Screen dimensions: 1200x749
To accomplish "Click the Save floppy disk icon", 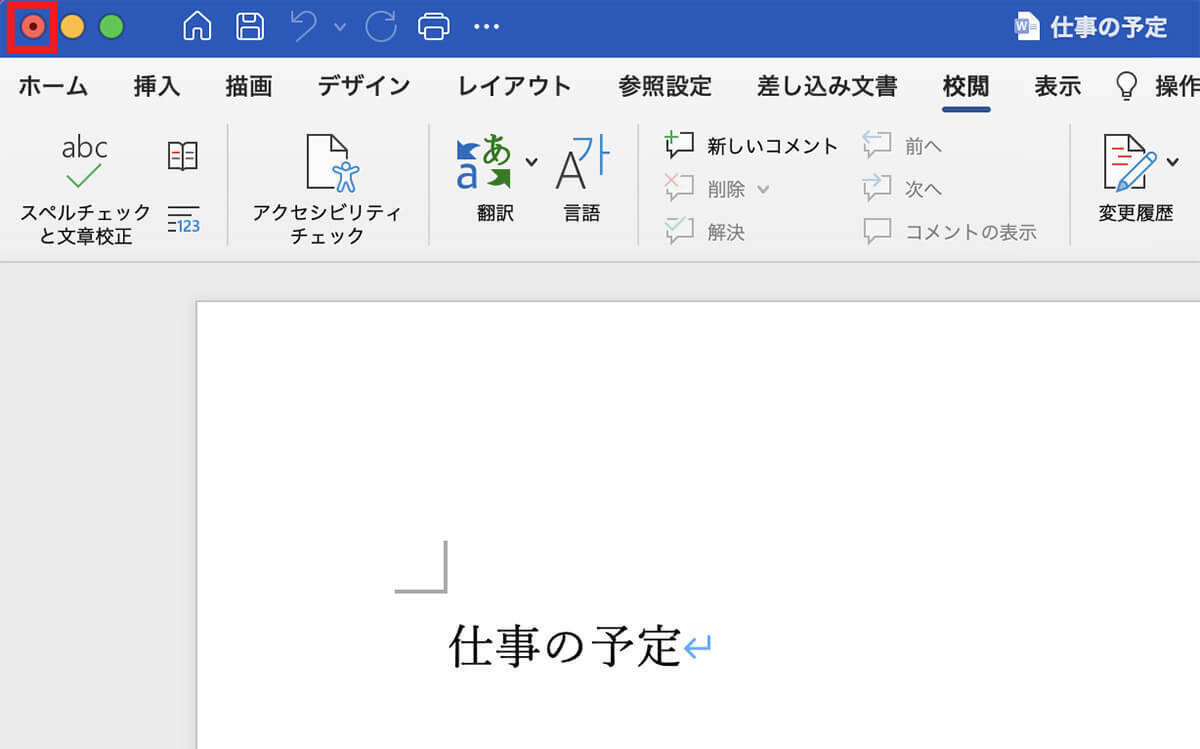I will [x=250, y=27].
